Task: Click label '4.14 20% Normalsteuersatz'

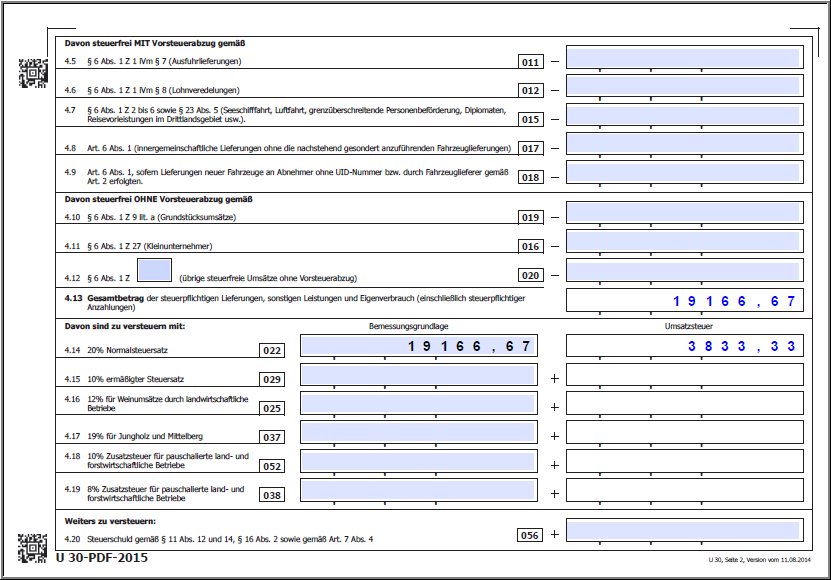Action: pos(117,350)
